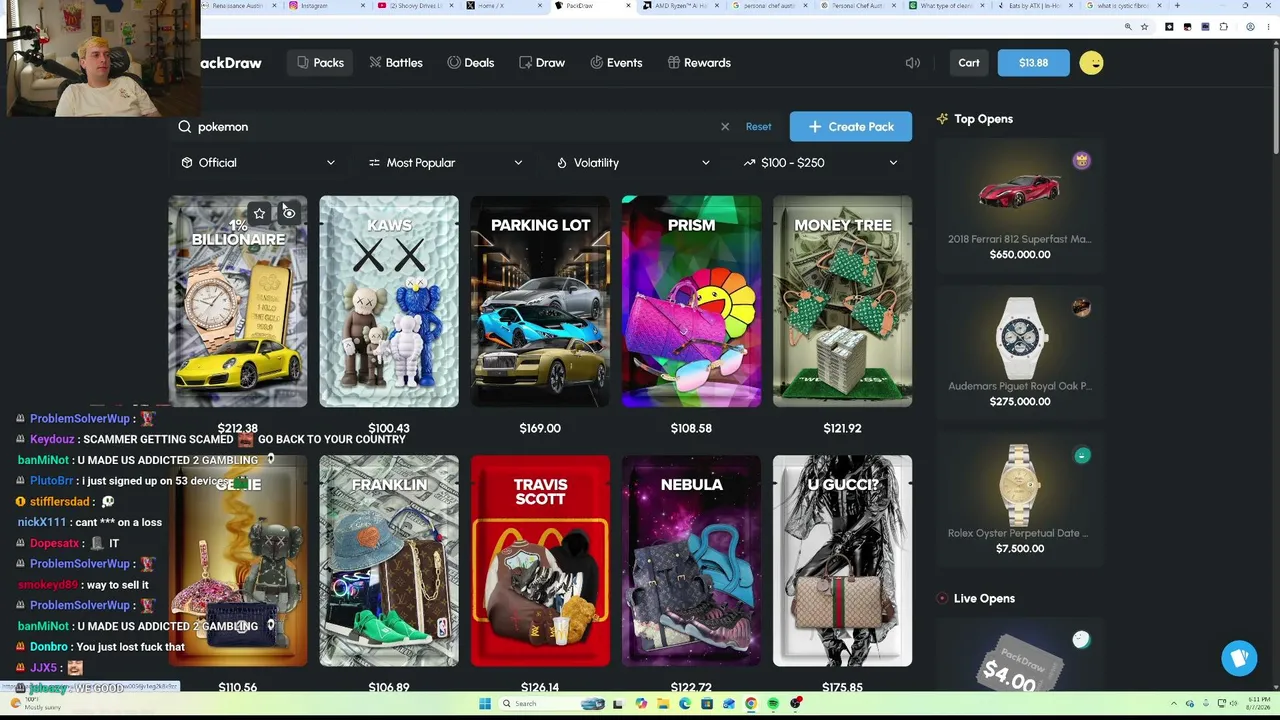Select the U Gucci? pack
Image resolution: width=1280 pixels, height=720 pixels.
(x=842, y=561)
